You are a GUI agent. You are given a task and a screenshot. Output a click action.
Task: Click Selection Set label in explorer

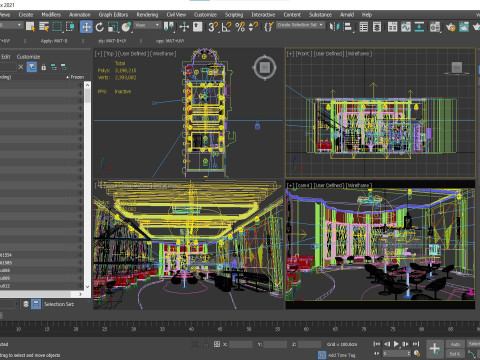click(x=59, y=304)
